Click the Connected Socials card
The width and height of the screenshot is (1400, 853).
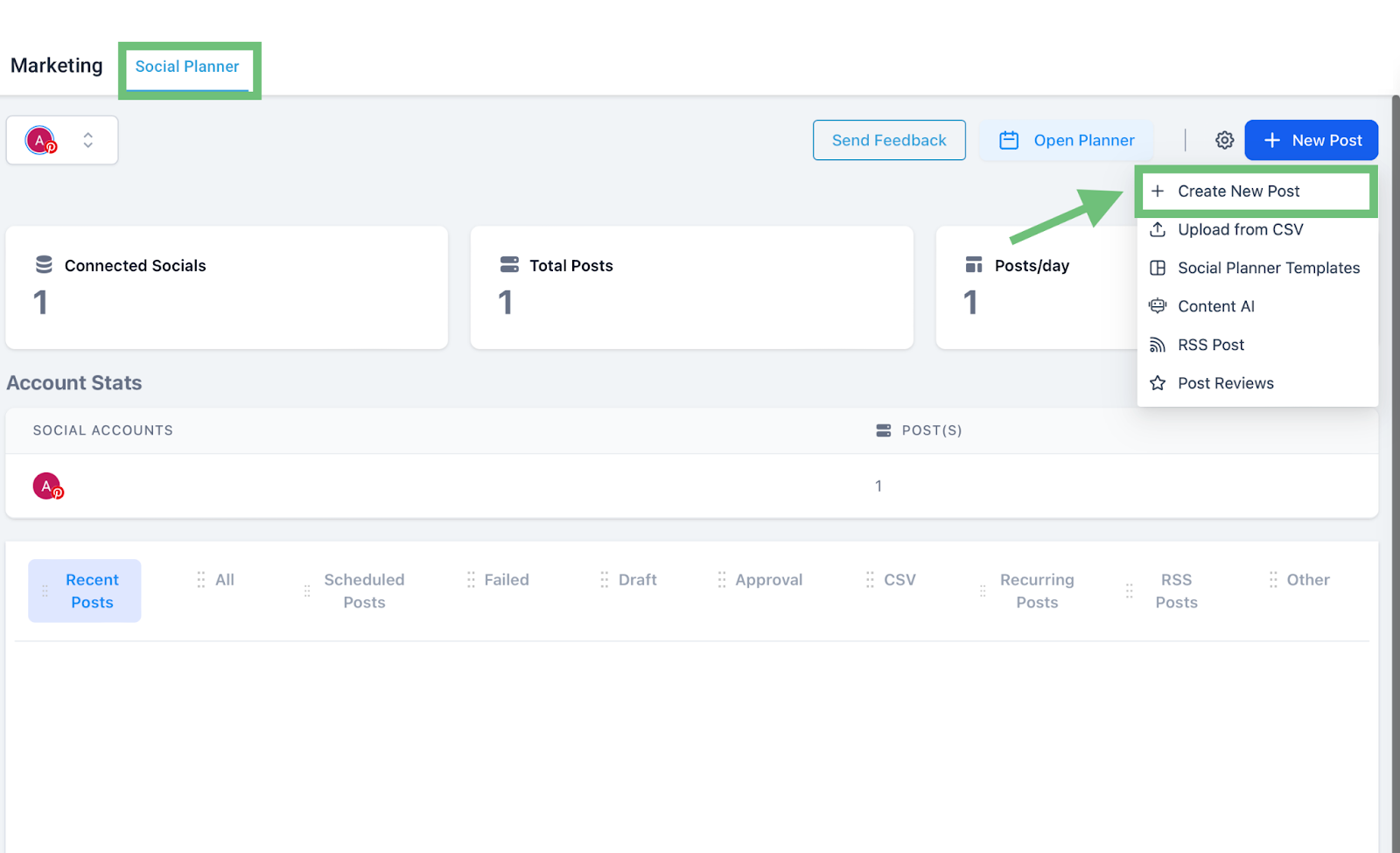pyautogui.click(x=227, y=288)
